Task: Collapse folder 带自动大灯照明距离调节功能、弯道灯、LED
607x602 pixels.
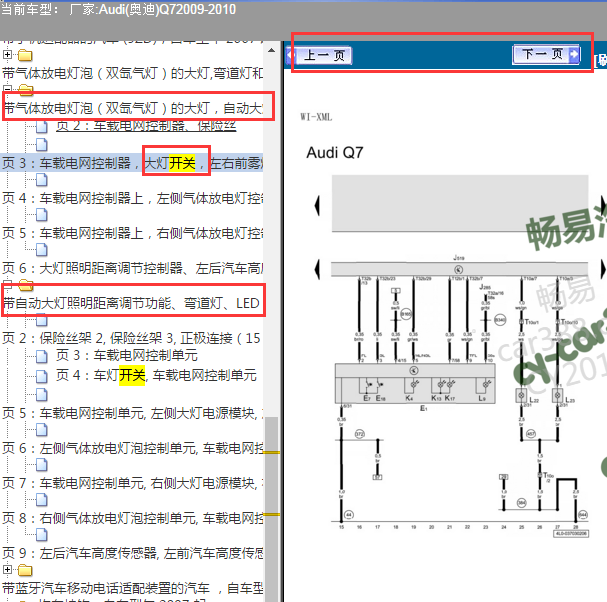Action: (x=7, y=284)
